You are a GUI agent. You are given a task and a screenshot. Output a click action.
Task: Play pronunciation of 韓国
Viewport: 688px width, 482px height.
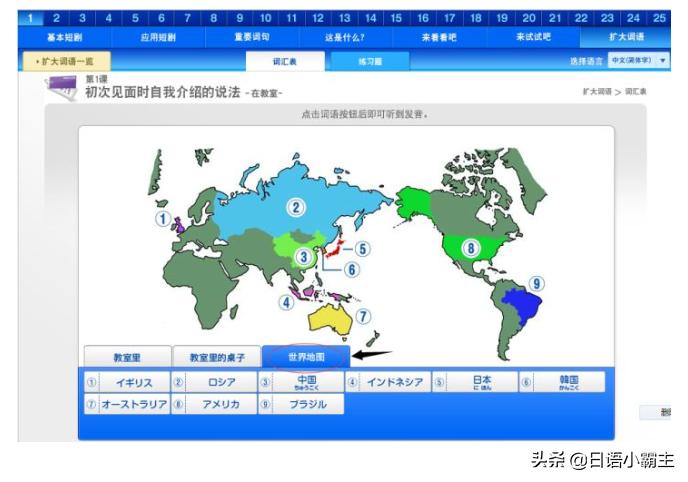point(562,382)
